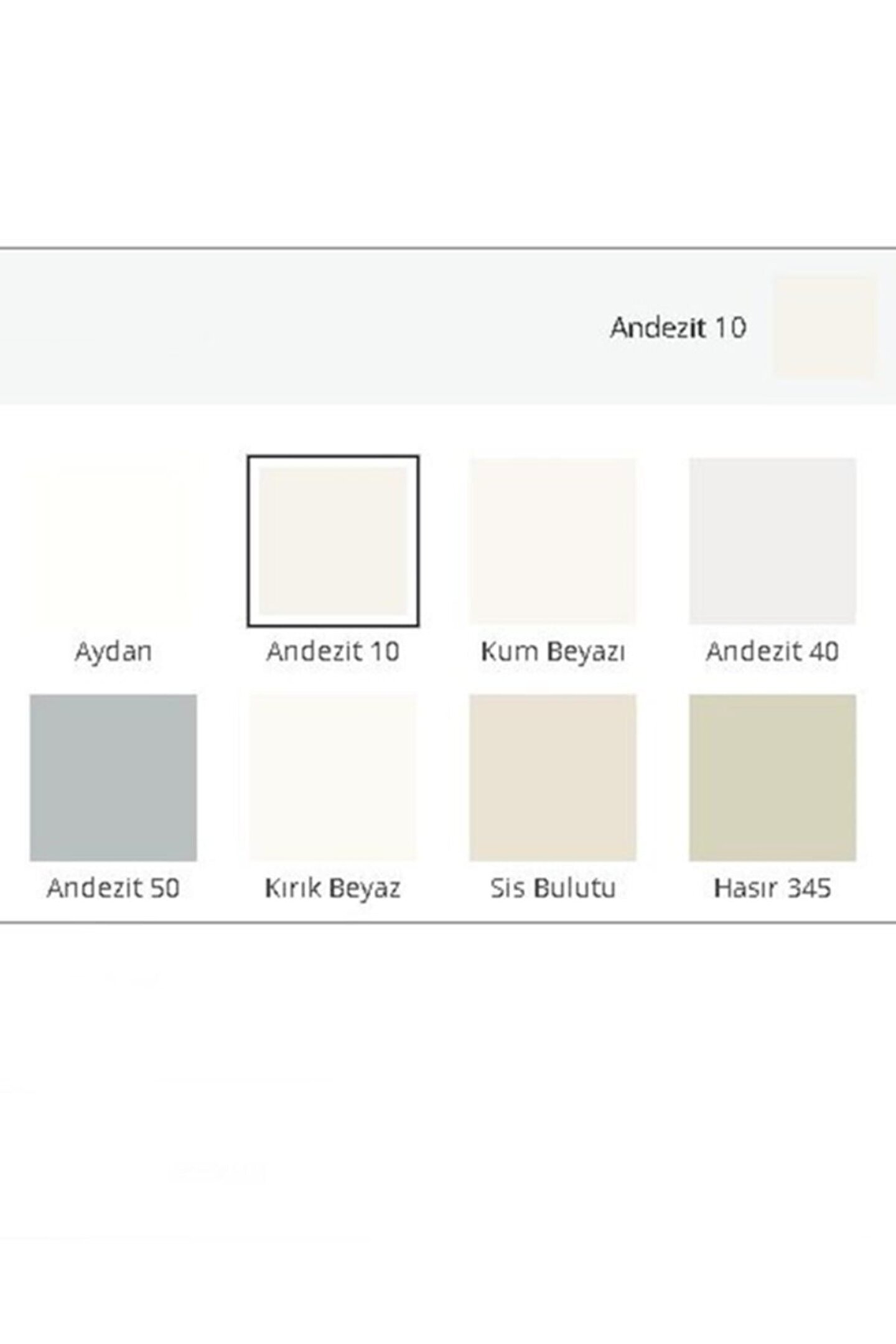Pick the Hasır 345 khaki swatch
The width and height of the screenshot is (896, 1344).
coord(772,778)
